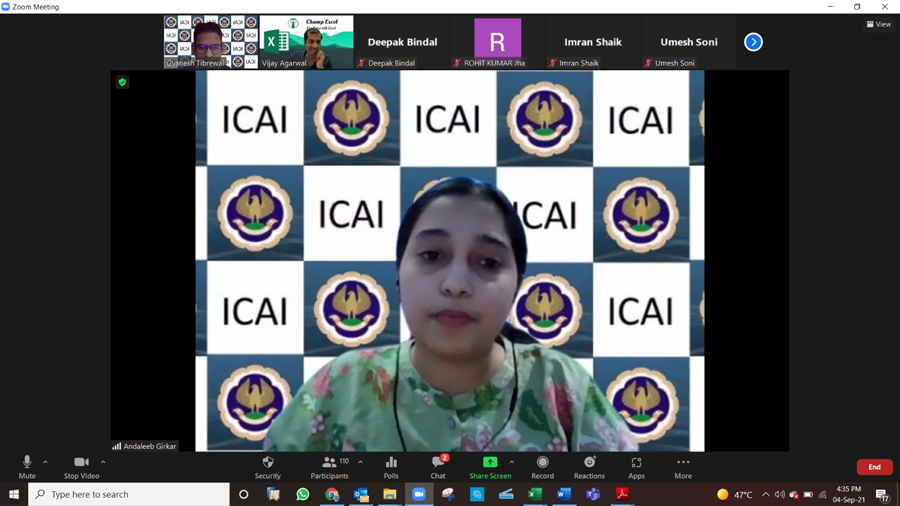Open audio options arrow beside Mute
Image resolution: width=900 pixels, height=506 pixels.
click(x=45, y=462)
